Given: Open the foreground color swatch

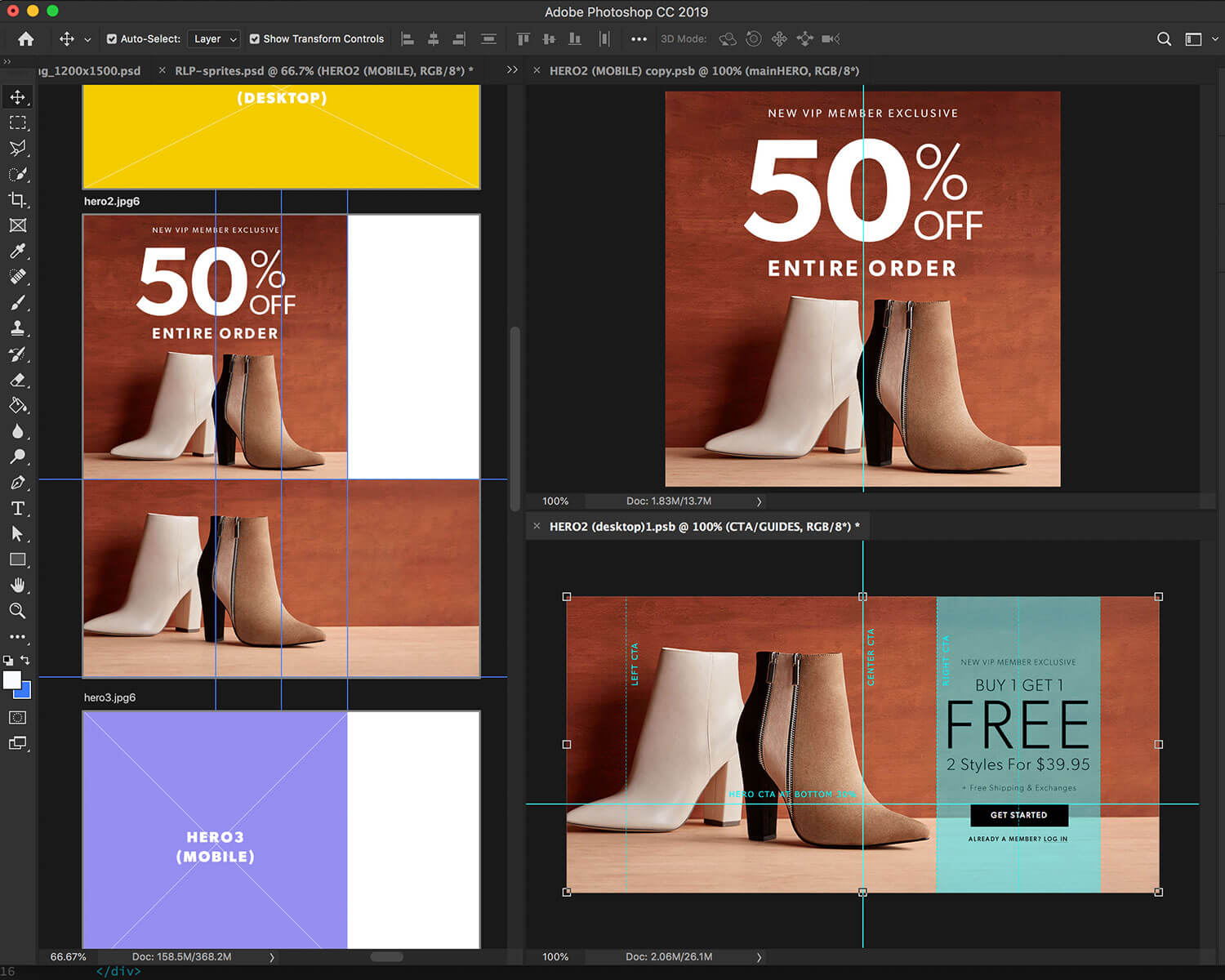Looking at the screenshot, I should pos(11,679).
